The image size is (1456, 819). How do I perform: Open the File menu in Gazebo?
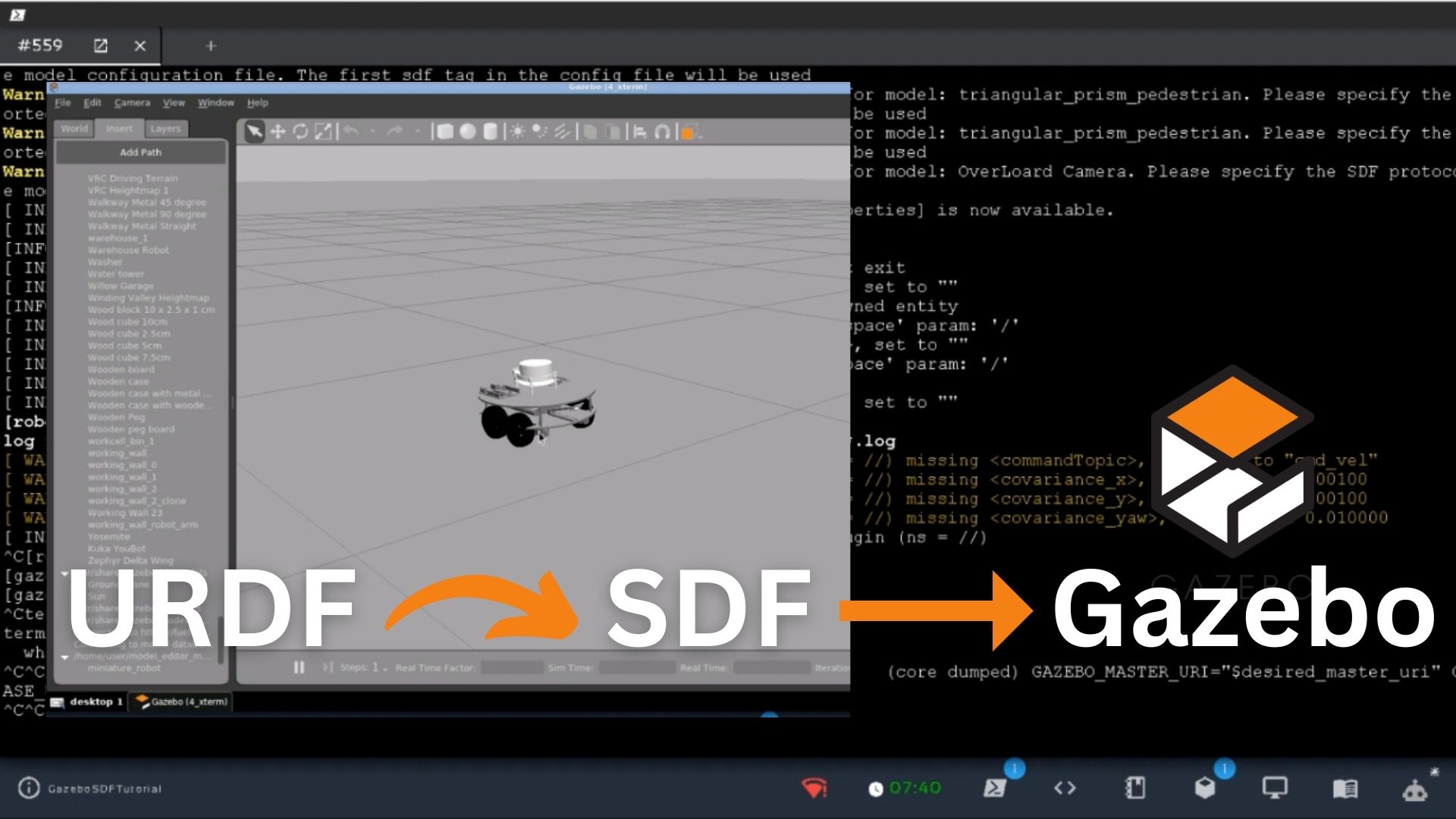point(63,102)
